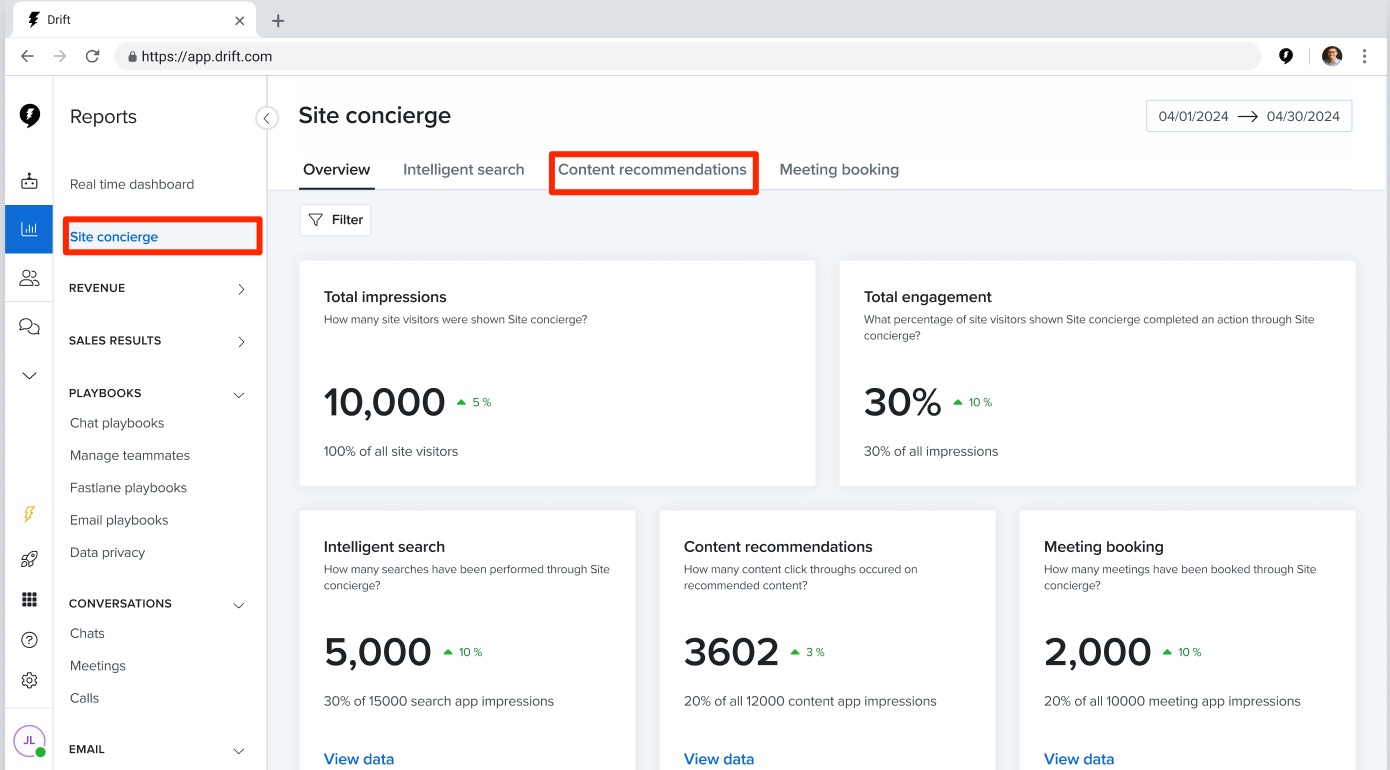Open Meetings under Conversations
Viewport: 1390px width, 770px height.
[x=98, y=666]
